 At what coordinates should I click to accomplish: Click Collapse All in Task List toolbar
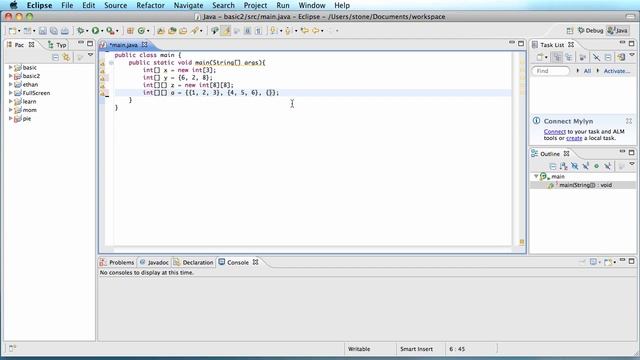[x=608, y=57]
